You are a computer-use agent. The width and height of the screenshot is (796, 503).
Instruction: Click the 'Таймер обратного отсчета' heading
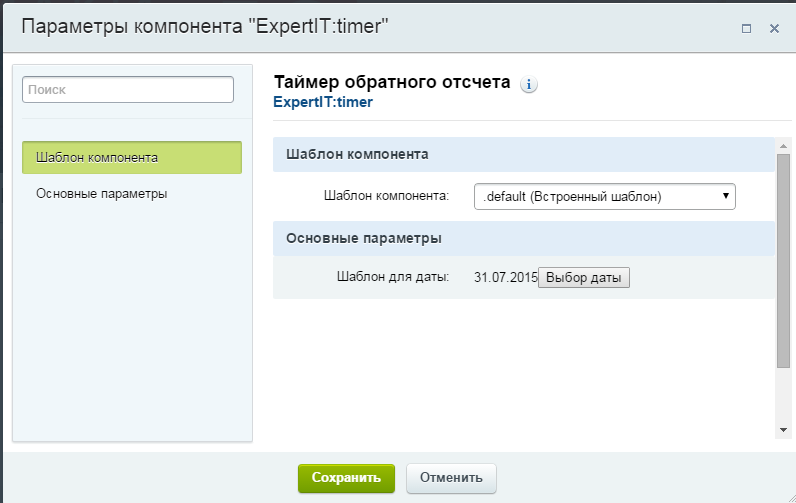pyautogui.click(x=392, y=82)
